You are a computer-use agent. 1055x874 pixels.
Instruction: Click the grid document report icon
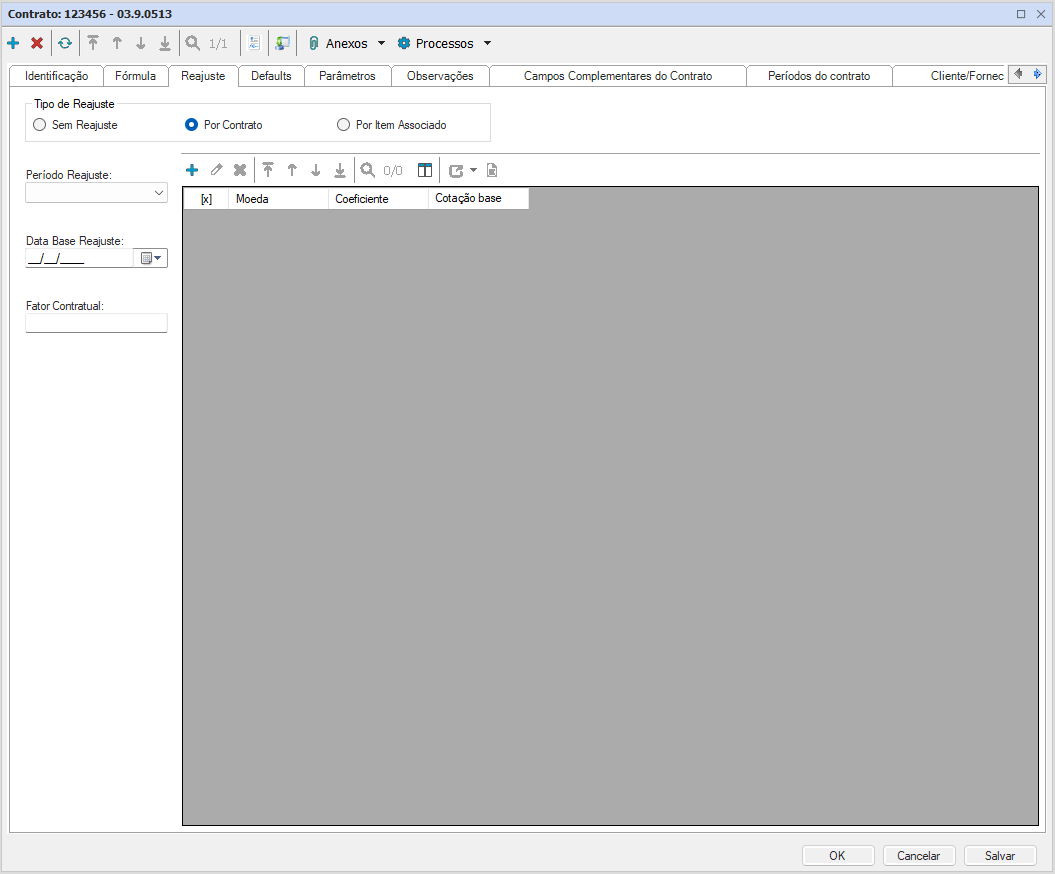(x=492, y=170)
